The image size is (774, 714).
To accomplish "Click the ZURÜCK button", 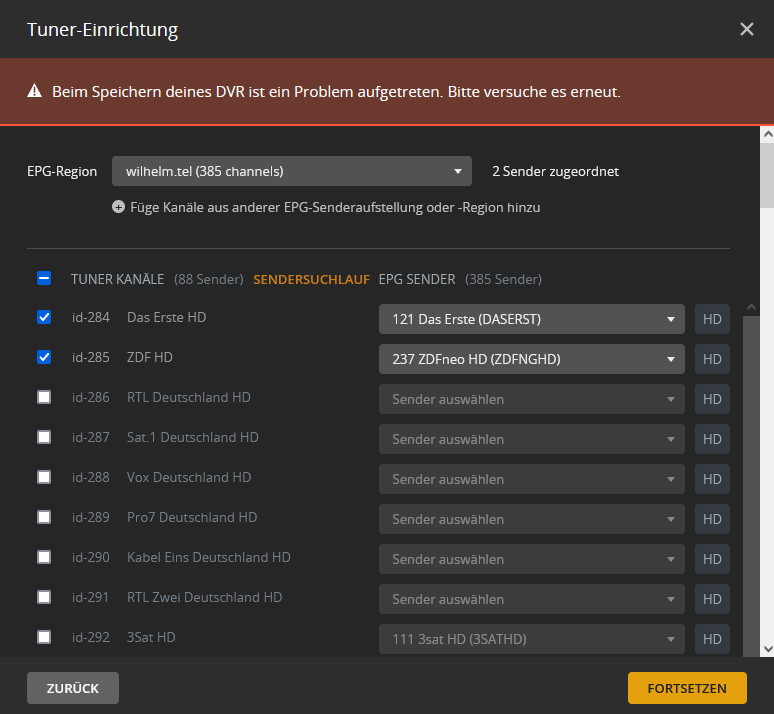I will coord(73,688).
